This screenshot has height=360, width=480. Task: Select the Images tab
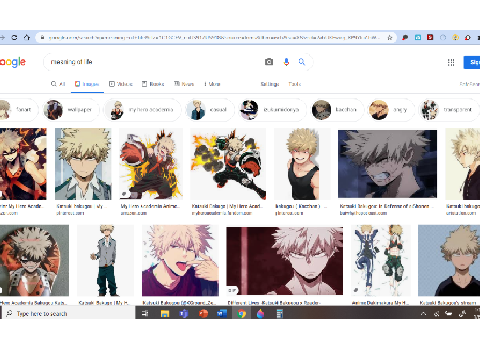87,84
